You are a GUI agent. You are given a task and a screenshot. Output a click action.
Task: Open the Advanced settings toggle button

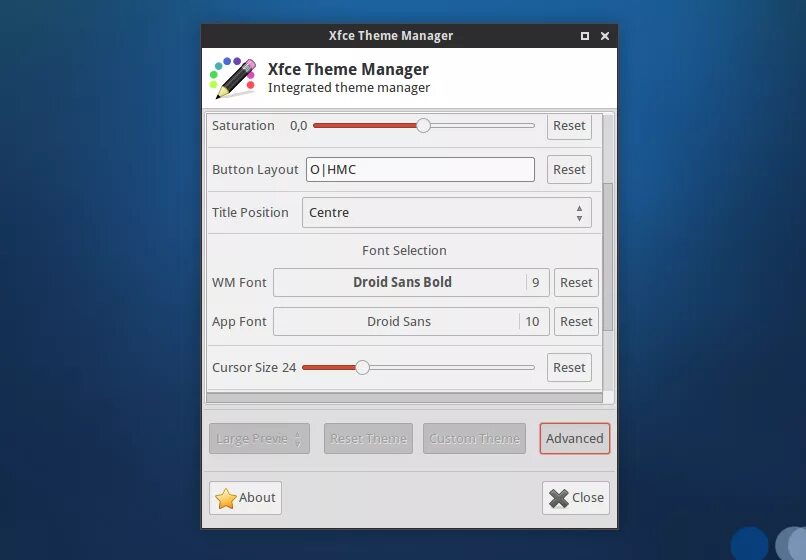[575, 439]
